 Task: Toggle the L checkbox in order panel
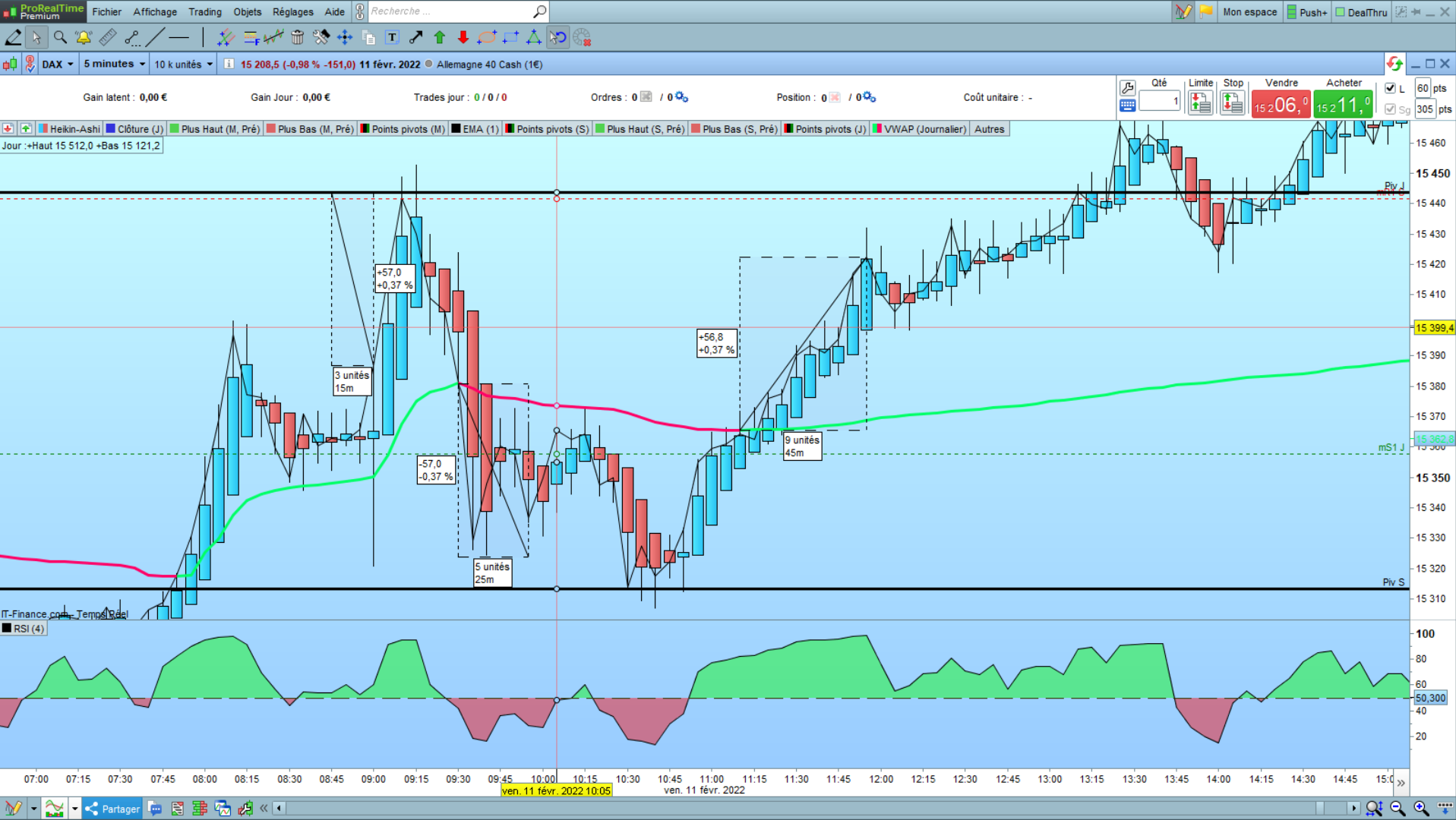click(x=1390, y=88)
